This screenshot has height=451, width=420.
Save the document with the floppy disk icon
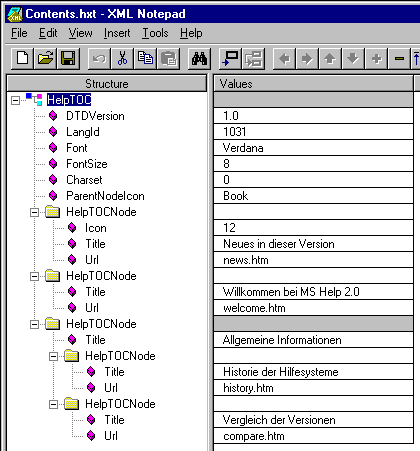click(68, 59)
